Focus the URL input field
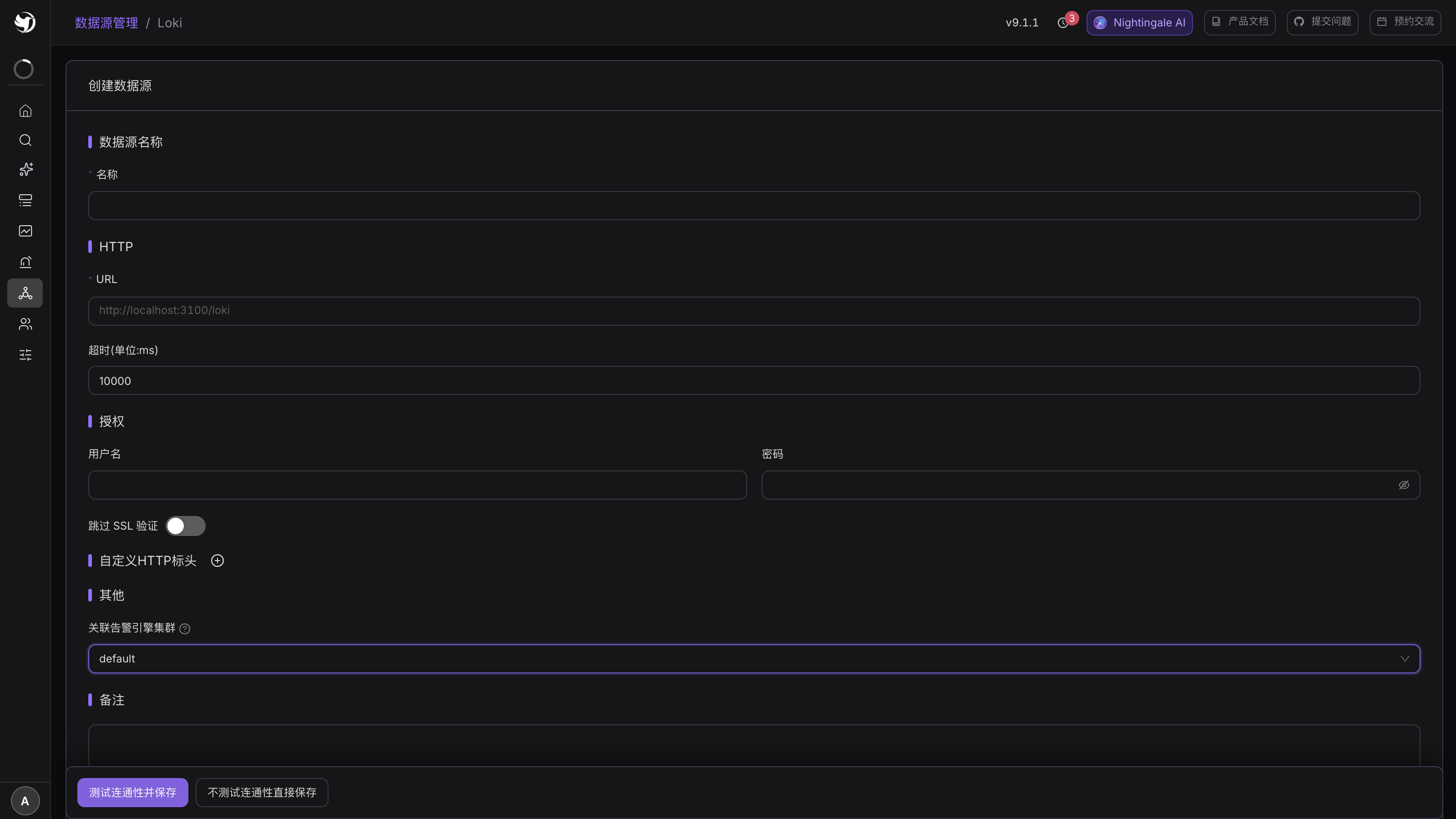 754,311
